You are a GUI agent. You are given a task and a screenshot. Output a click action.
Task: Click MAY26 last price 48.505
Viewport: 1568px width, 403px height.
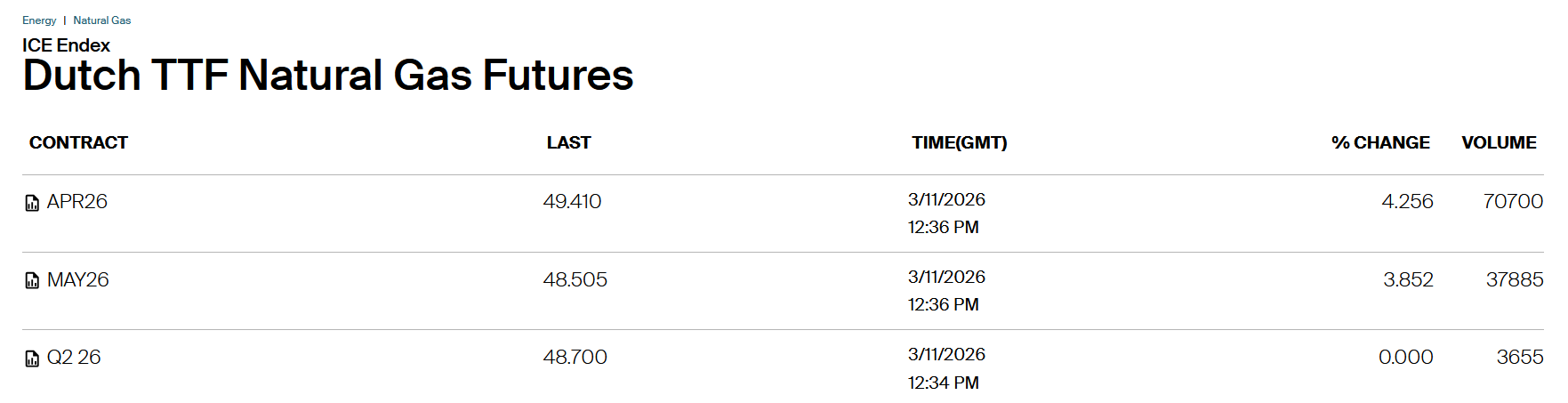(575, 280)
